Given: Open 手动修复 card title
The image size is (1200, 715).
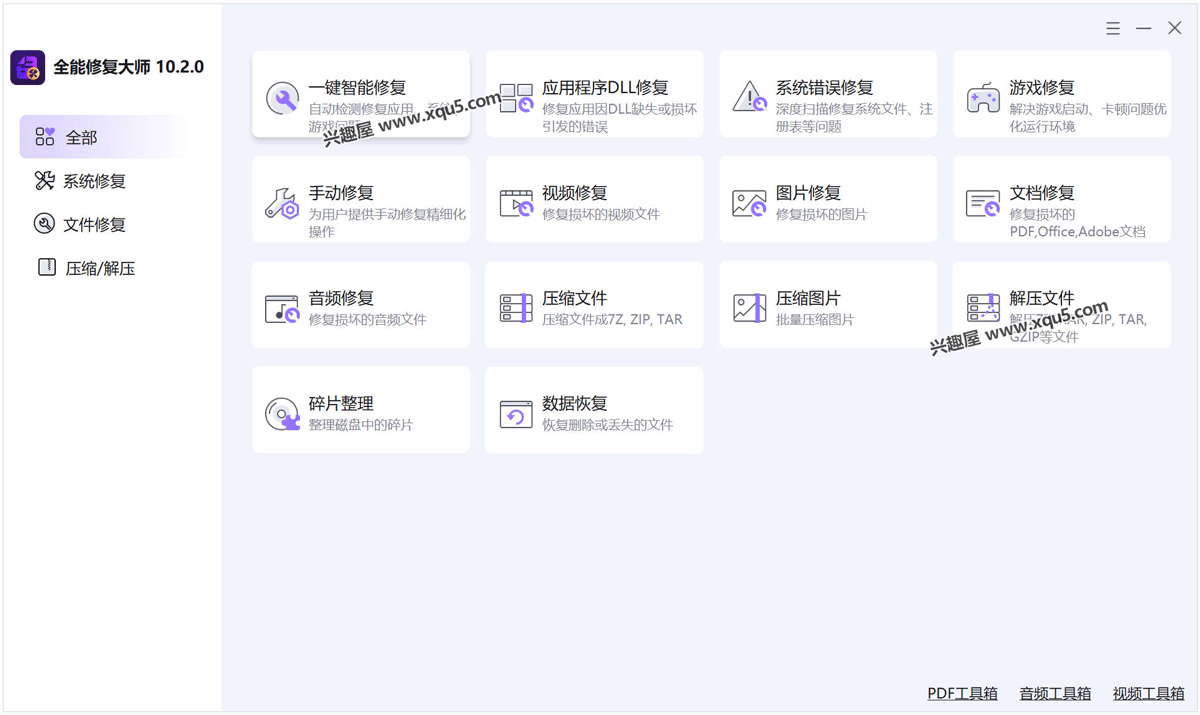Looking at the screenshot, I should coord(341,193).
